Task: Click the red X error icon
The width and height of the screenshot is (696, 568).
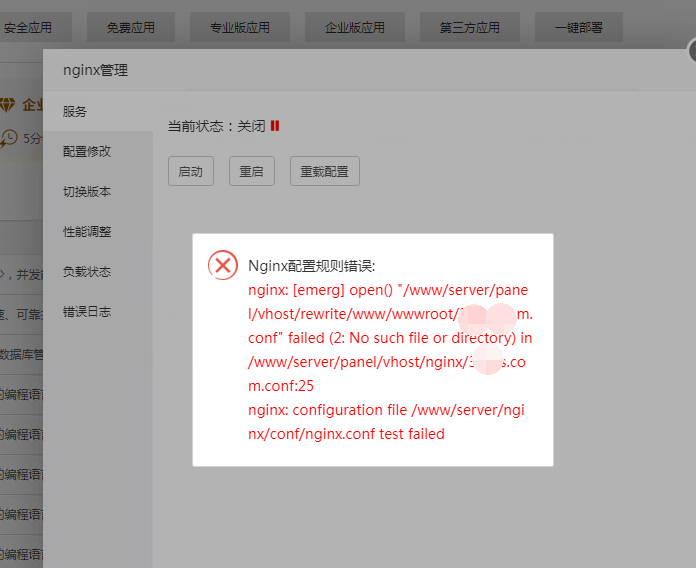Action: tap(222, 265)
